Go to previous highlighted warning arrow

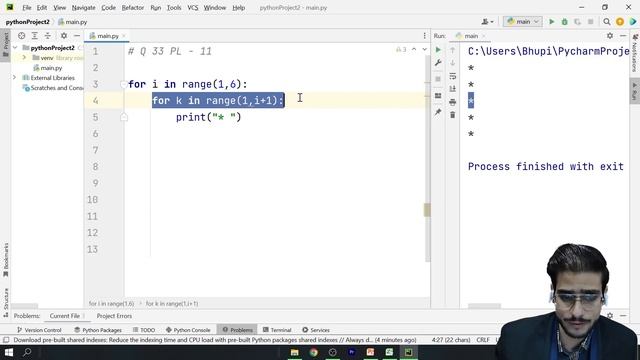pyautogui.click(x=414, y=49)
